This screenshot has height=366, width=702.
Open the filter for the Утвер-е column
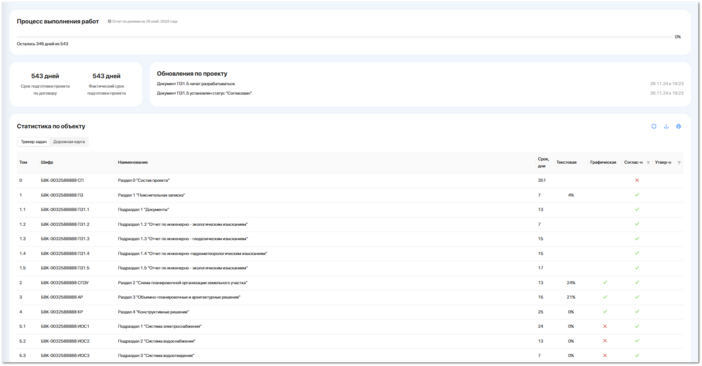pos(679,162)
